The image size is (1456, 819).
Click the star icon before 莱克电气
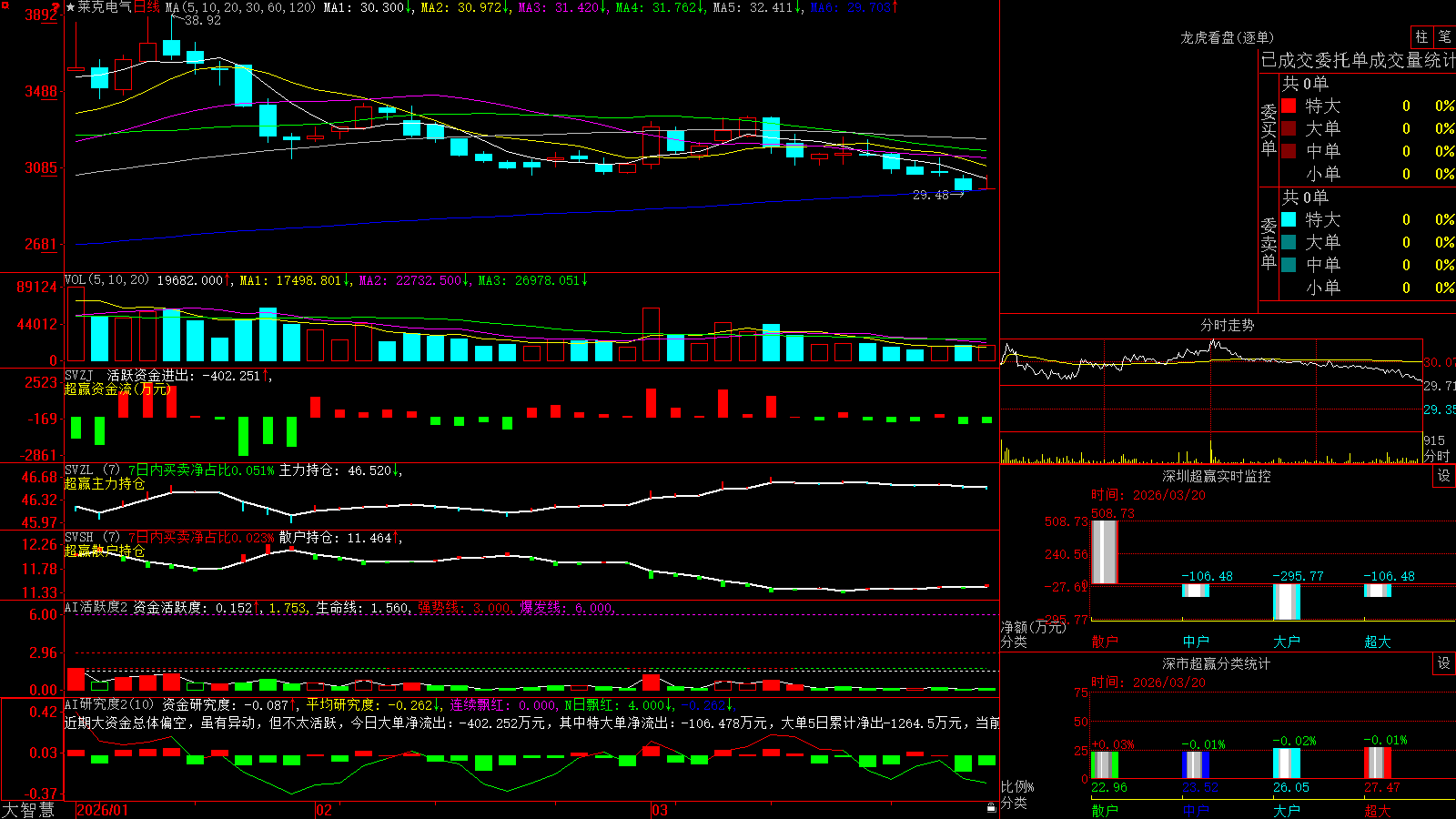coord(70,7)
